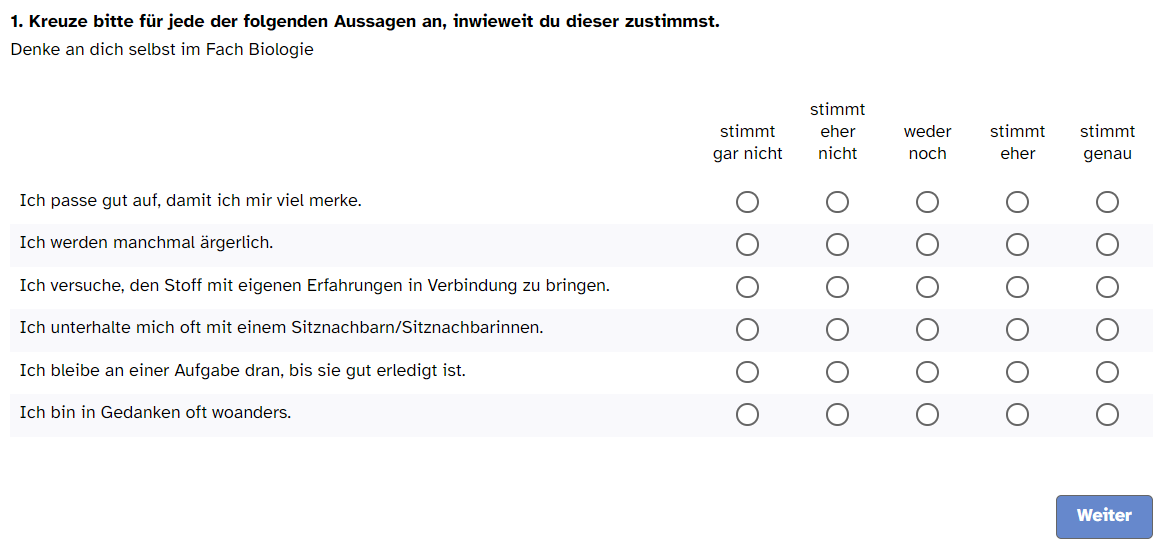Mark 'weder noch' for 'Ich werden manchmal ärgerlich'
The width and height of the screenshot is (1153, 558).
927,244
